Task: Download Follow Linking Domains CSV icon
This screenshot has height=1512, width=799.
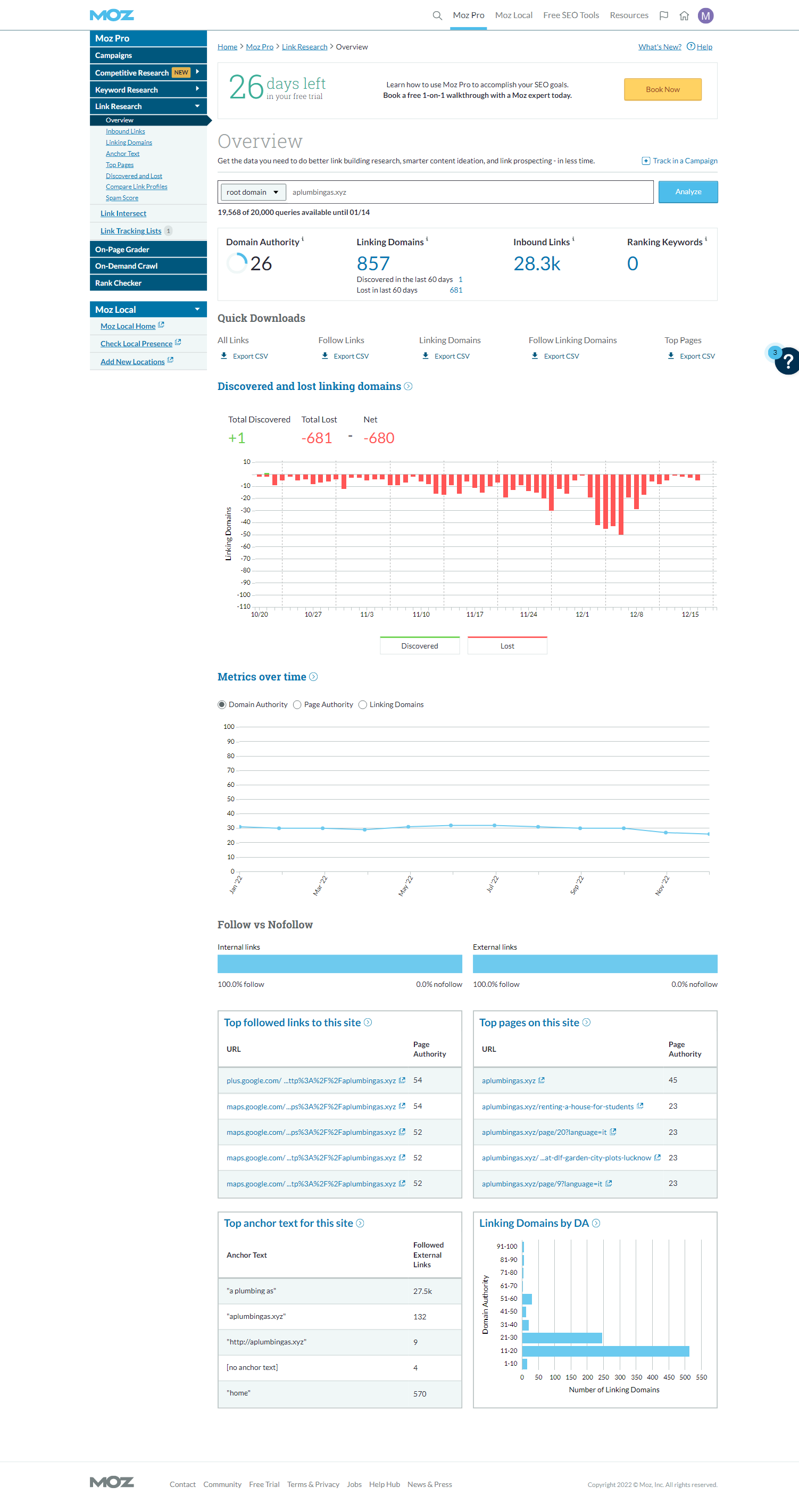Action: pos(535,356)
